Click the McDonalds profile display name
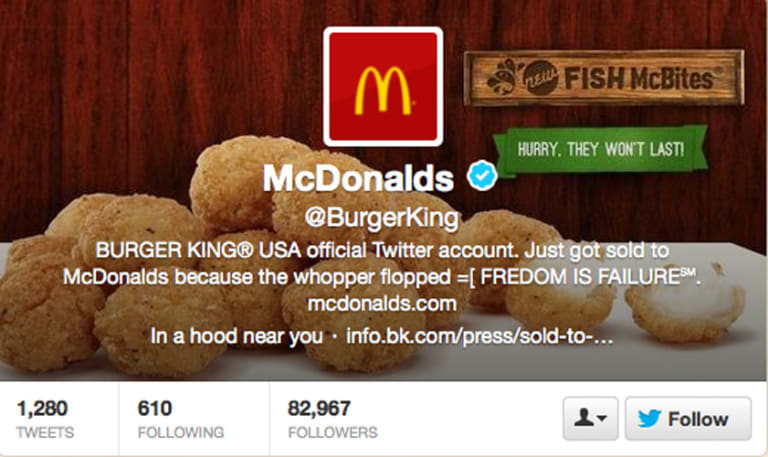Image resolution: width=768 pixels, height=457 pixels. pos(359,177)
